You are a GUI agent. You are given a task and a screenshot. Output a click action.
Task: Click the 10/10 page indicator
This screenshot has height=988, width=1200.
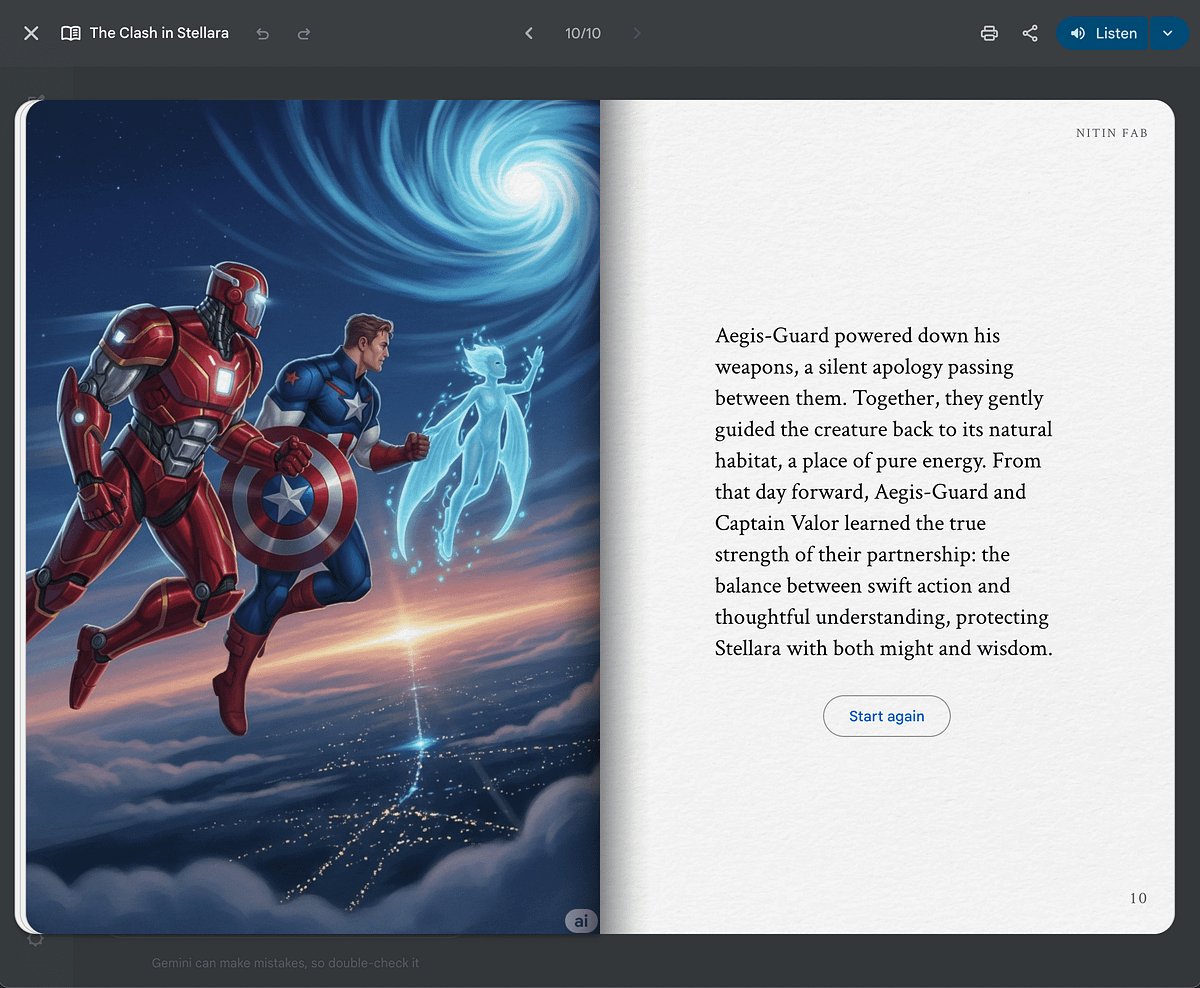583,33
